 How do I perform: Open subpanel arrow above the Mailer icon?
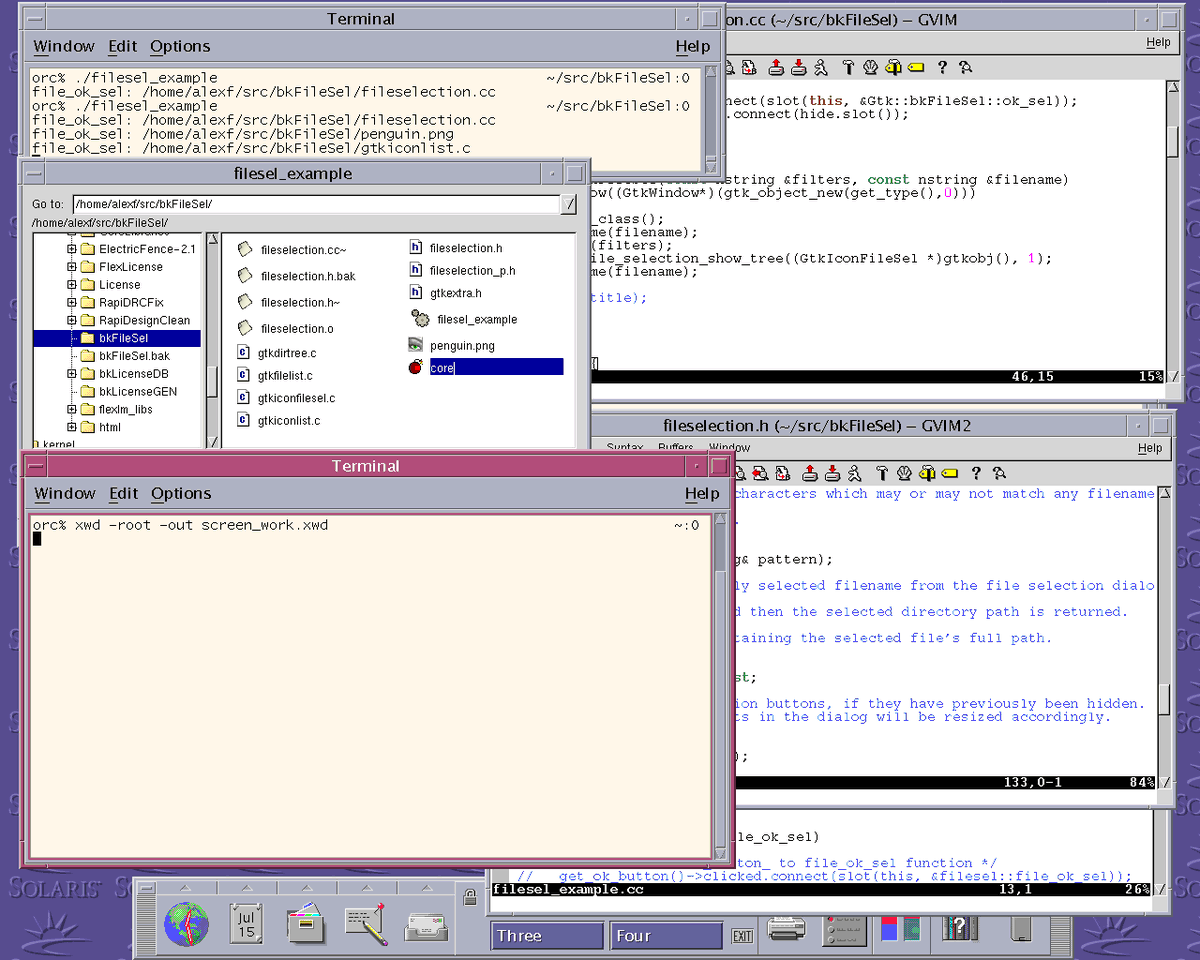coord(425,887)
